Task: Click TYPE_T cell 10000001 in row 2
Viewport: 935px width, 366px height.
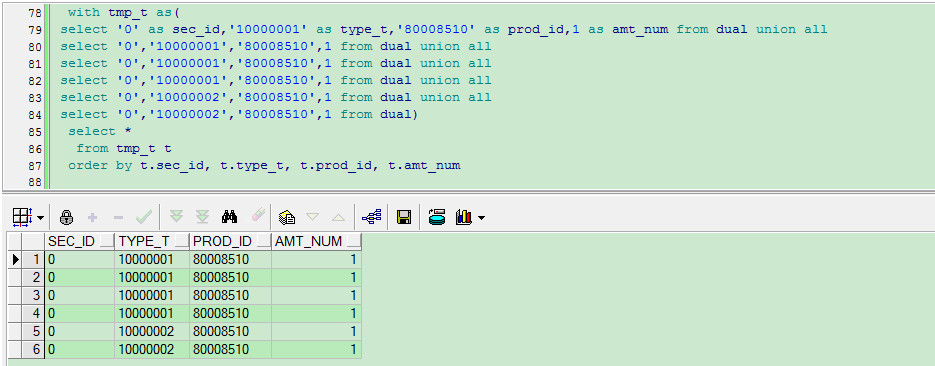Action: pyautogui.click(x=152, y=277)
